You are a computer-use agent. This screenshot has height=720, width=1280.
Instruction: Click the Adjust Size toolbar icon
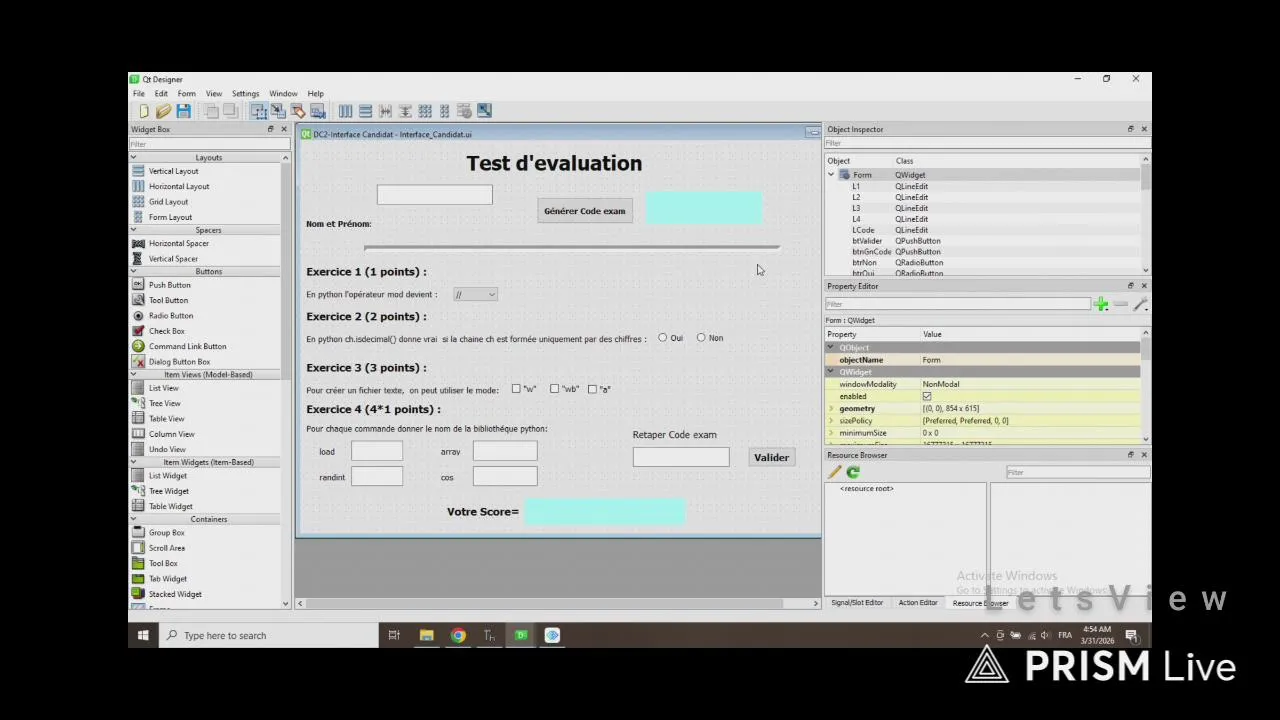point(484,111)
